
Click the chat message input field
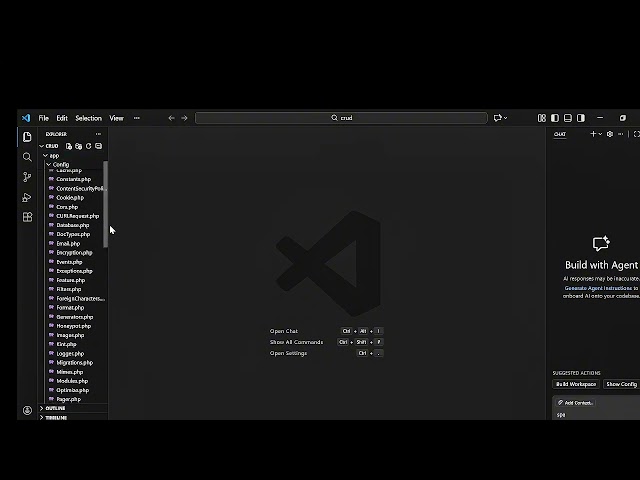(x=597, y=415)
